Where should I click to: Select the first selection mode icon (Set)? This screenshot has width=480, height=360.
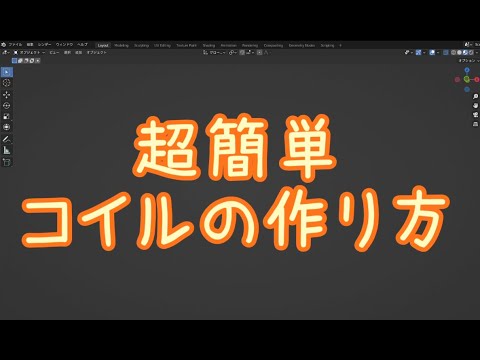14,61
